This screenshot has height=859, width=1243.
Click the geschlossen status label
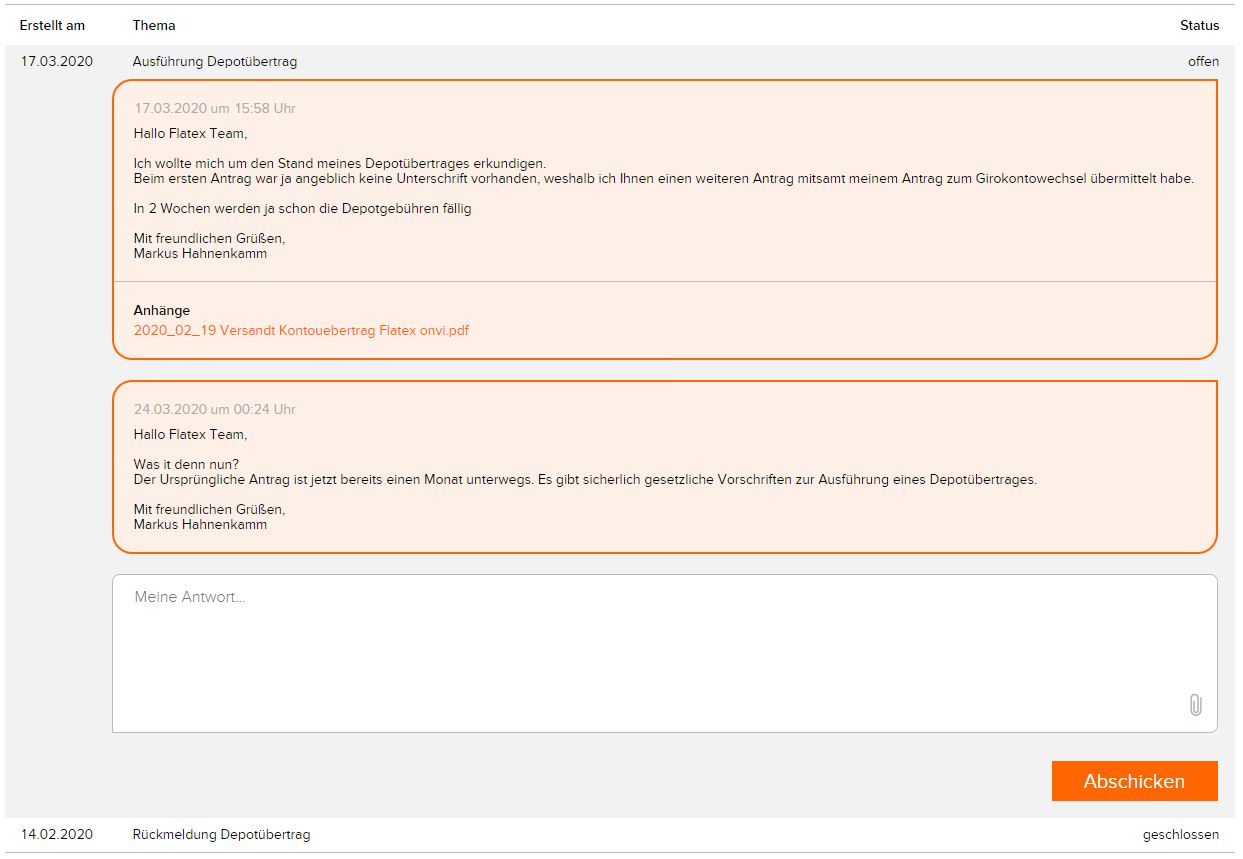pyautogui.click(x=1181, y=834)
